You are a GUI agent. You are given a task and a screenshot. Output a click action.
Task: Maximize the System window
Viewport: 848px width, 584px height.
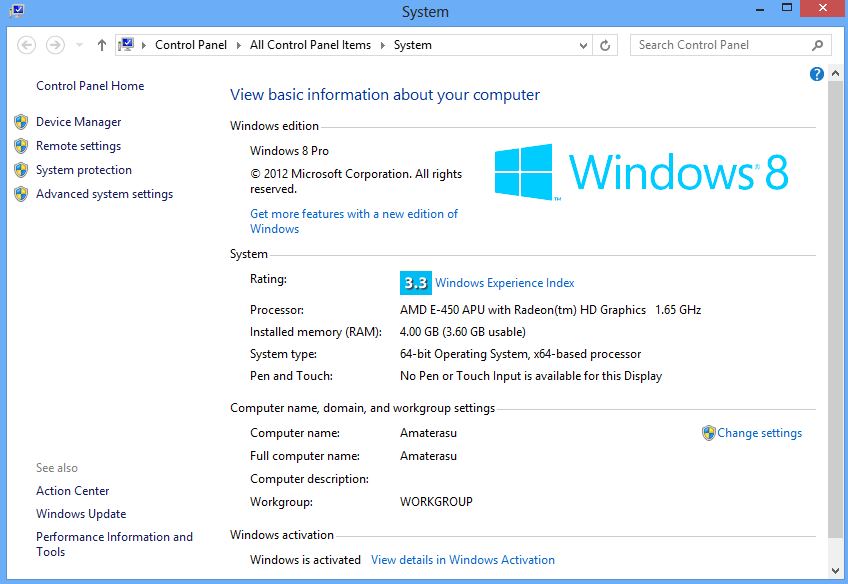coord(787,8)
